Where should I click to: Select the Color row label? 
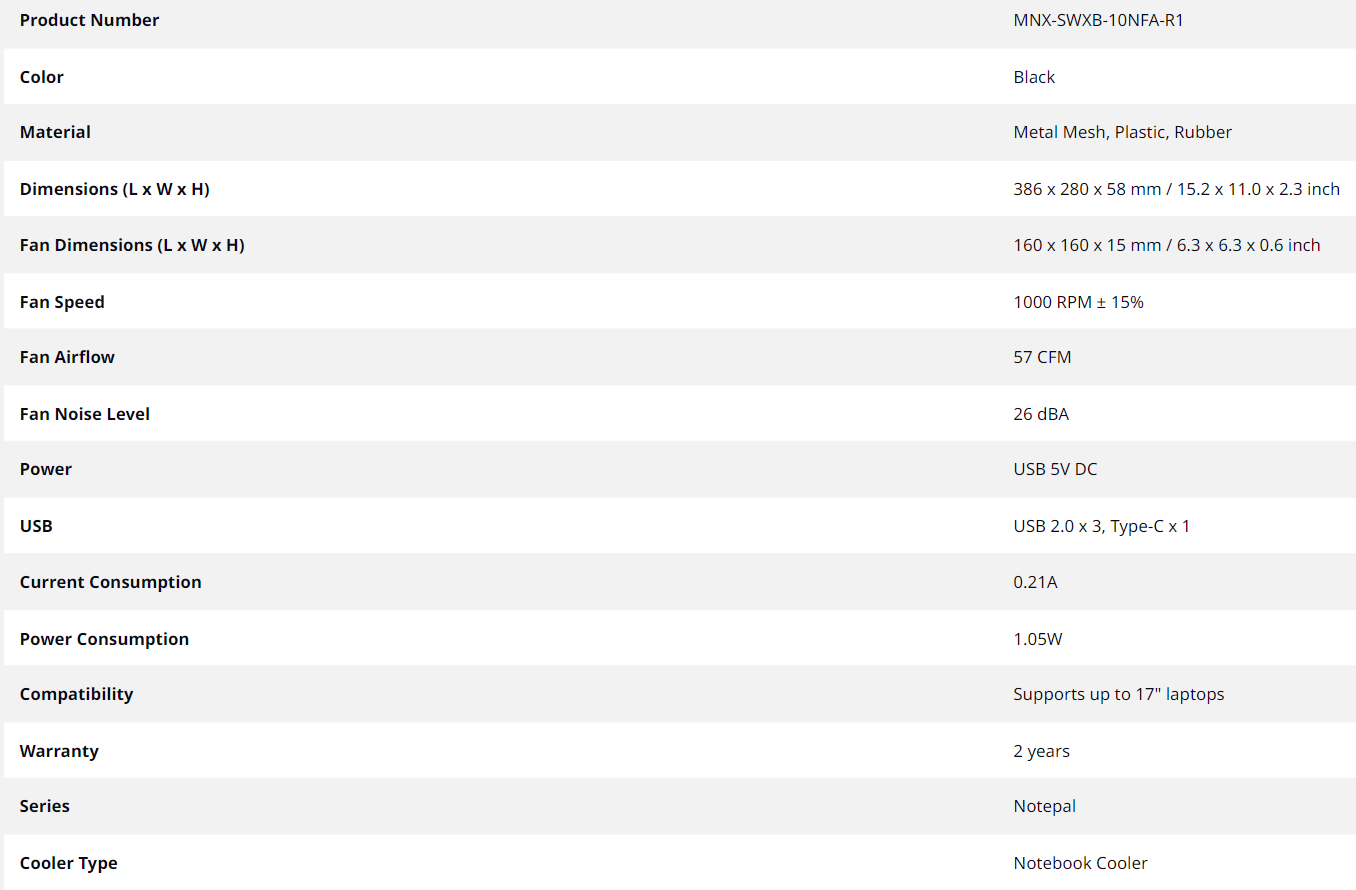tap(42, 77)
